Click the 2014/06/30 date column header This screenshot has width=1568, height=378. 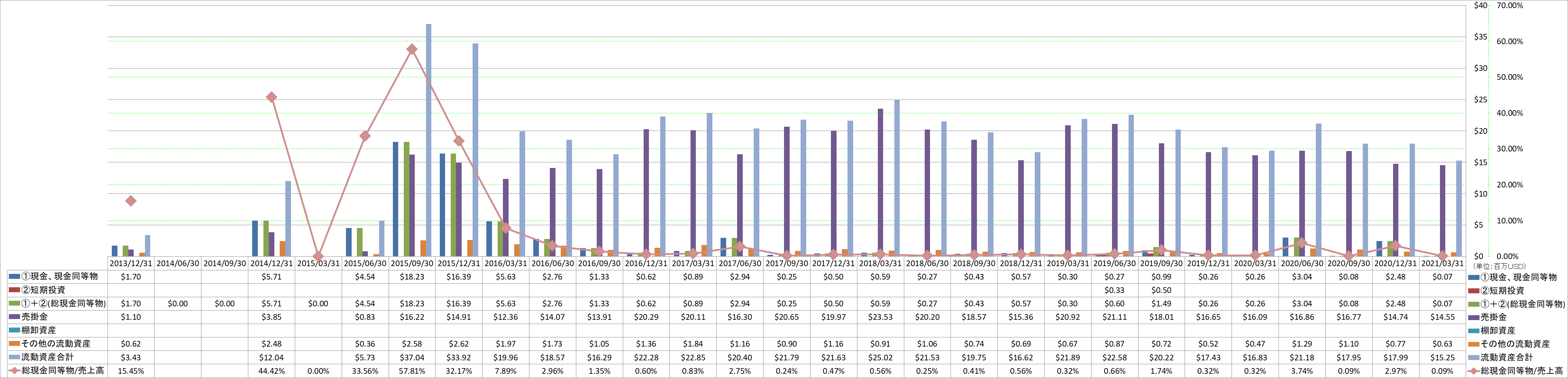click(x=178, y=264)
